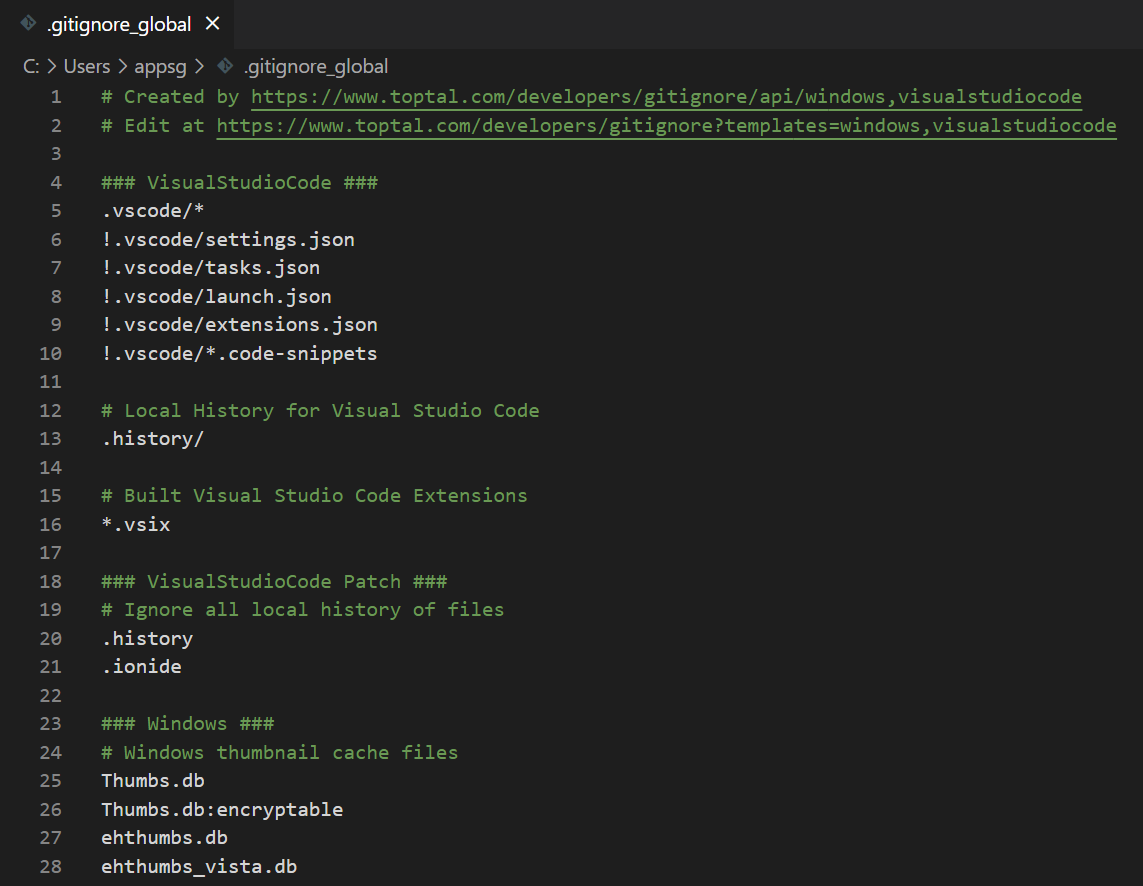Viewport: 1143px width, 886px height.
Task: Click the ehthumbs_vista.db line text
Action: pyautogui.click(x=198, y=866)
